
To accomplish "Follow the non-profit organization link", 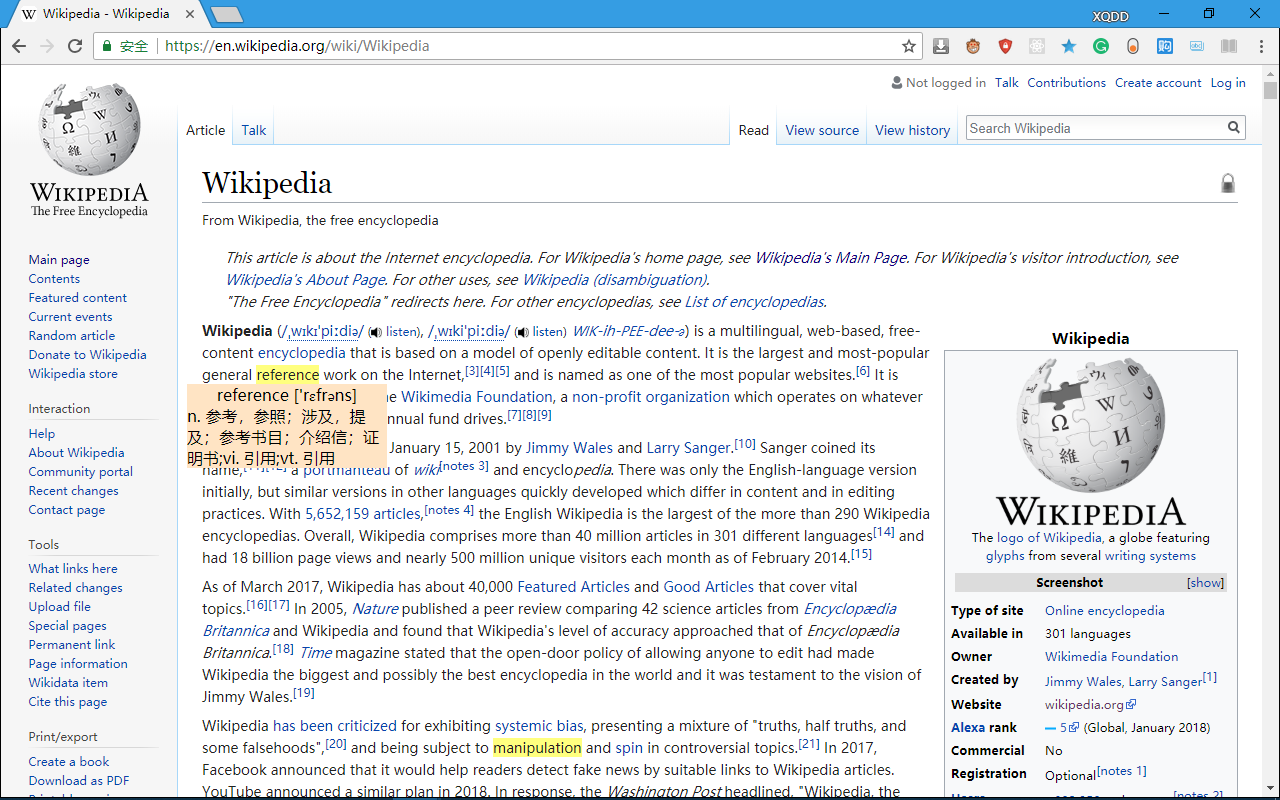I will coord(651,397).
